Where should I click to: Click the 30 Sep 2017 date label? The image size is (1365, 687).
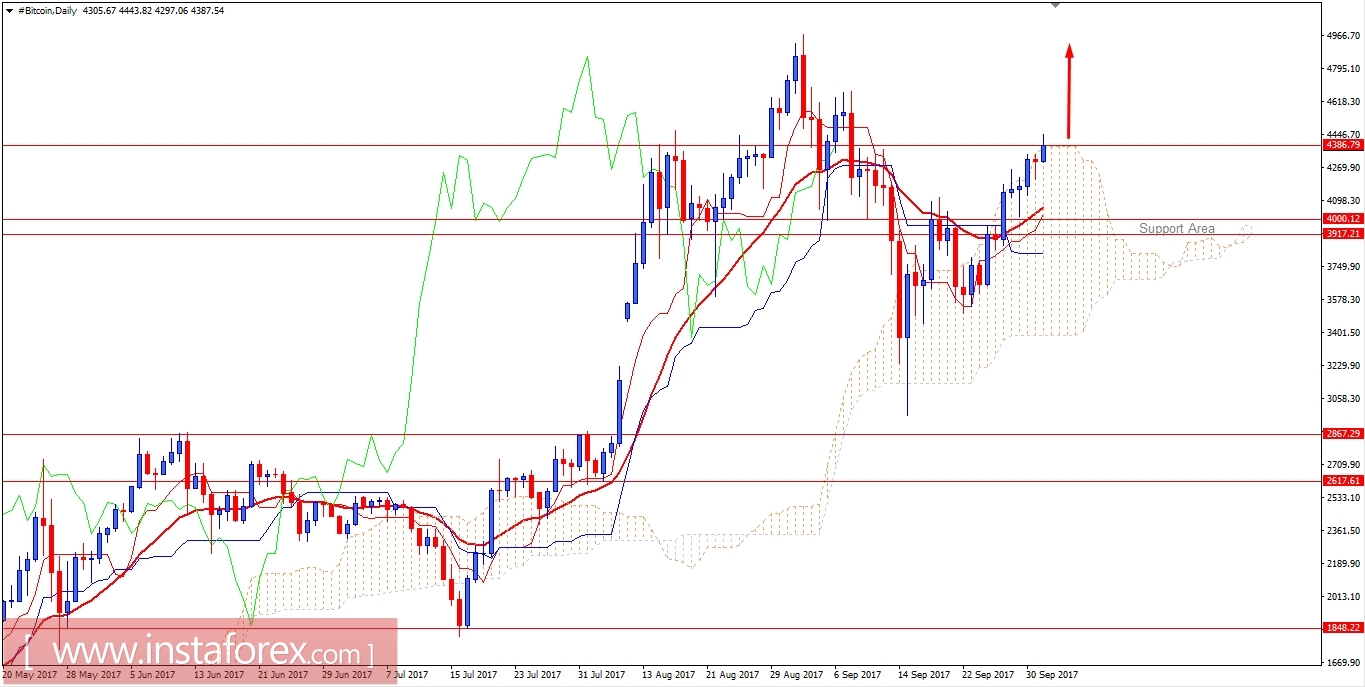coord(1052,675)
